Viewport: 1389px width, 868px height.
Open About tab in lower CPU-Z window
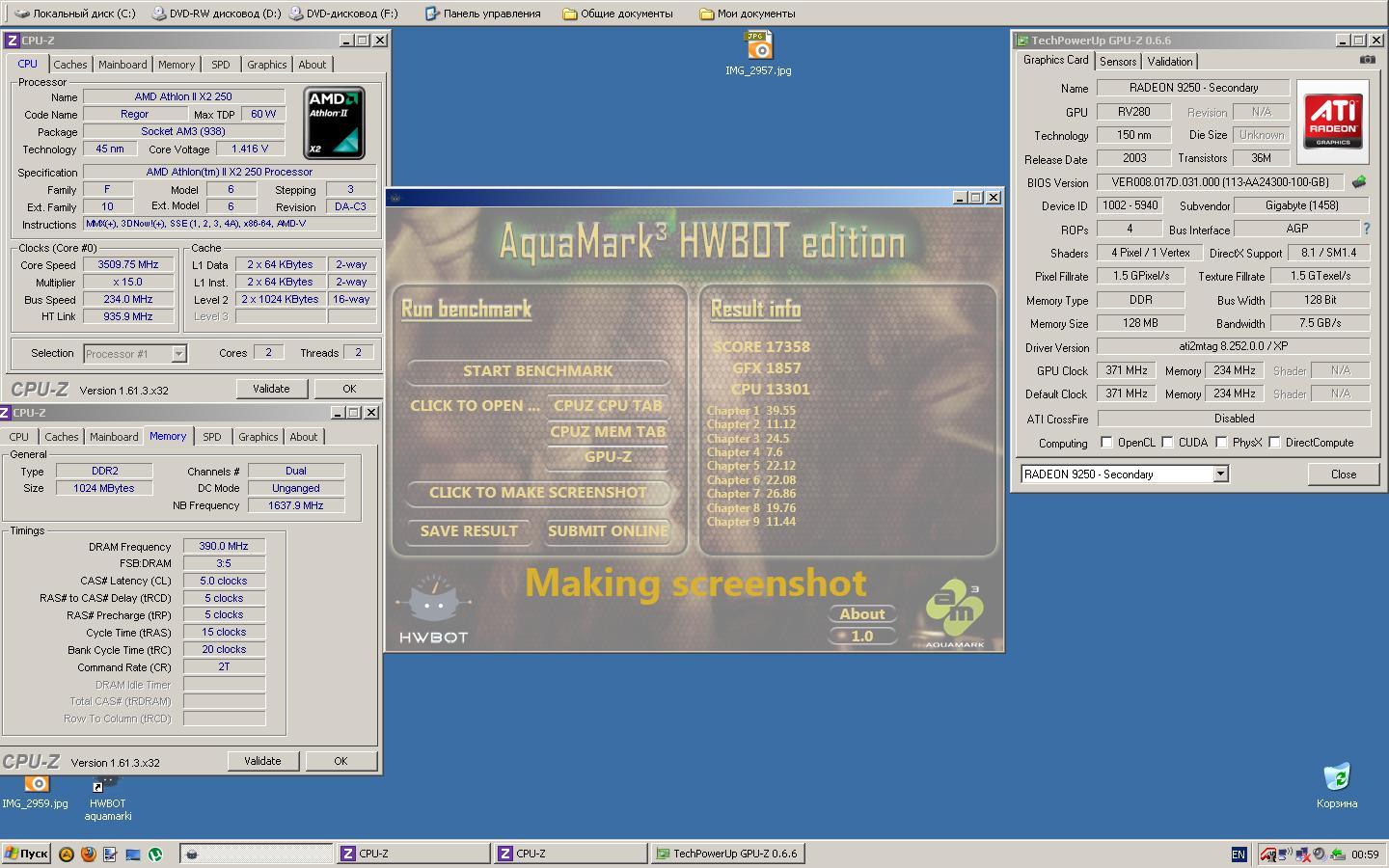pos(304,437)
